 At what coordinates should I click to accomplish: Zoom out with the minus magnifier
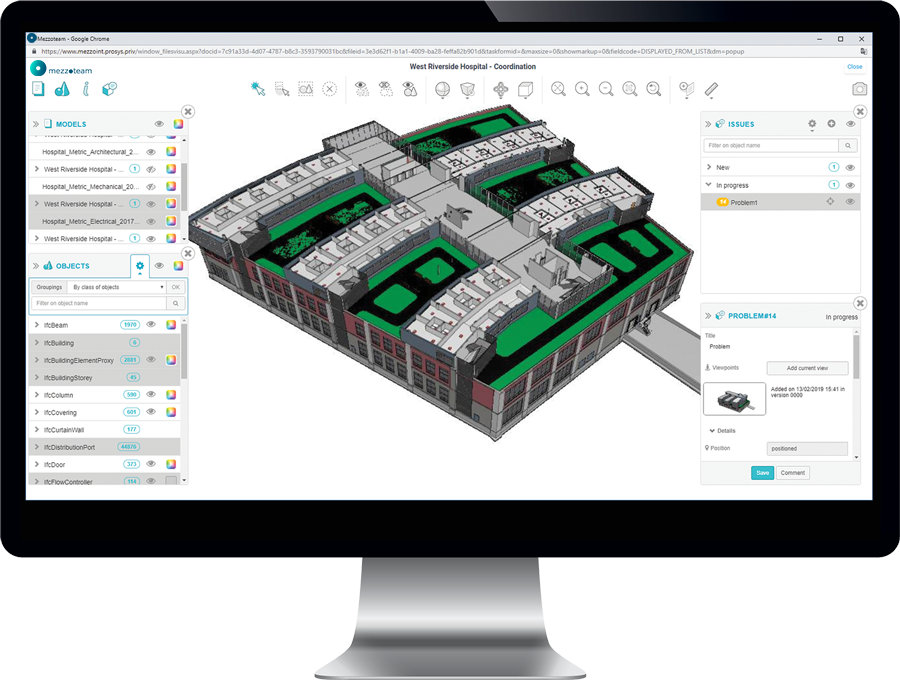coord(606,89)
